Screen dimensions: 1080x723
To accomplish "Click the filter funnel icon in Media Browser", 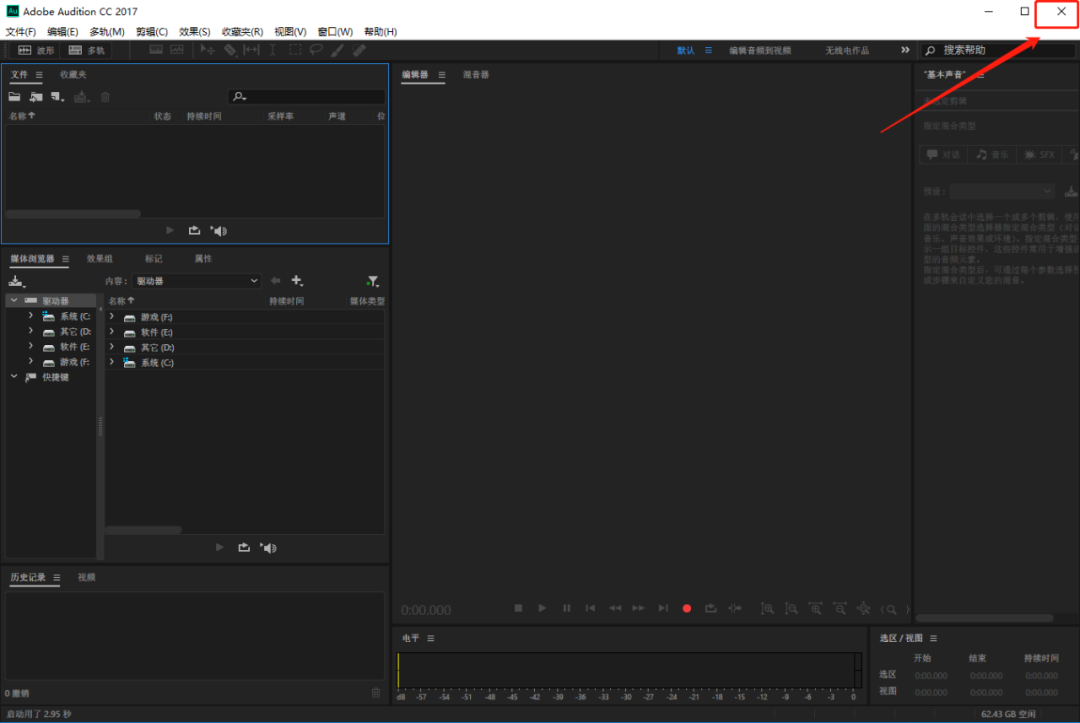I will coord(373,281).
